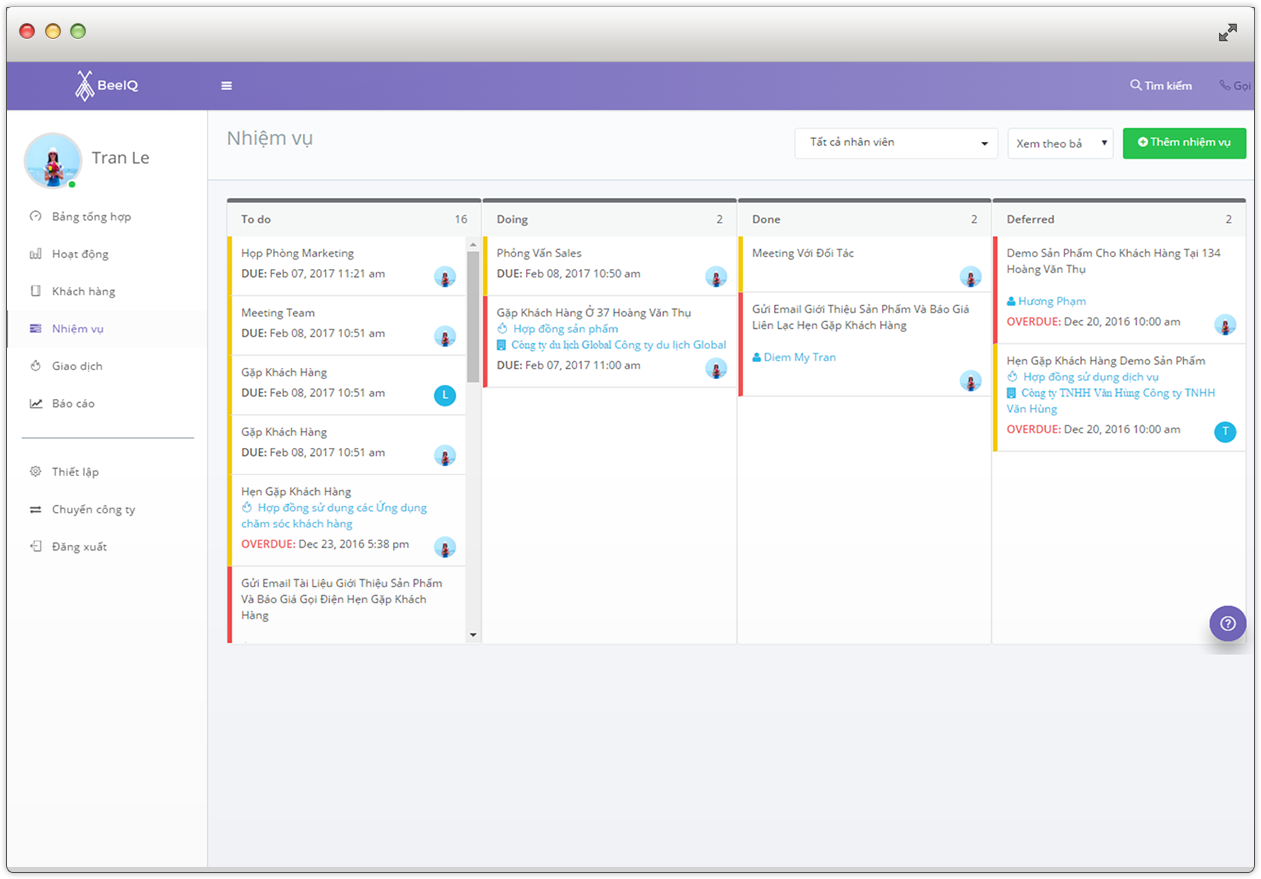This screenshot has height=879, width=1261.
Task: Click the Thiết lập gear icon
Action: click(36, 472)
